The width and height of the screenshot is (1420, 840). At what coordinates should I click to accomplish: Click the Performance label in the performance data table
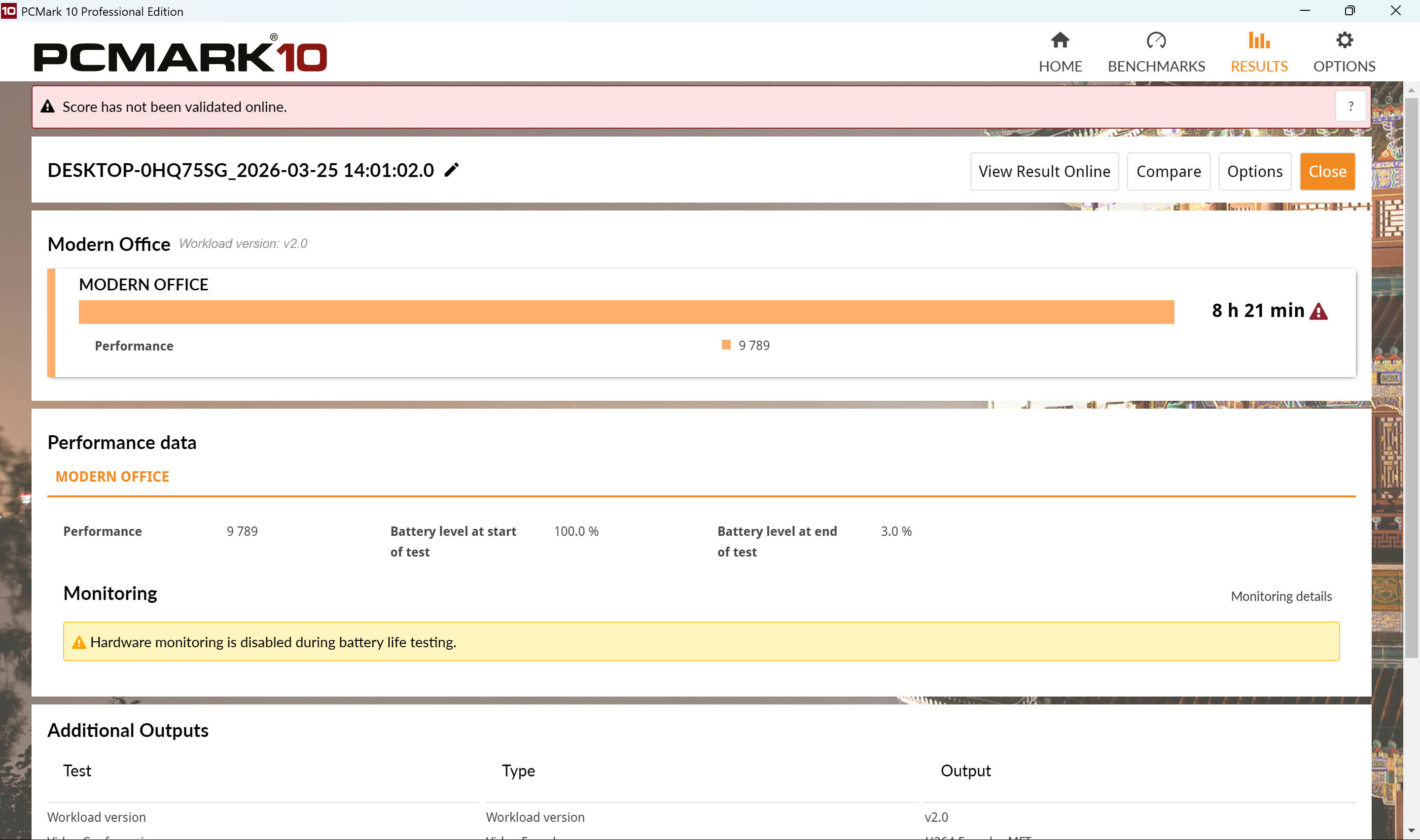pos(103,531)
